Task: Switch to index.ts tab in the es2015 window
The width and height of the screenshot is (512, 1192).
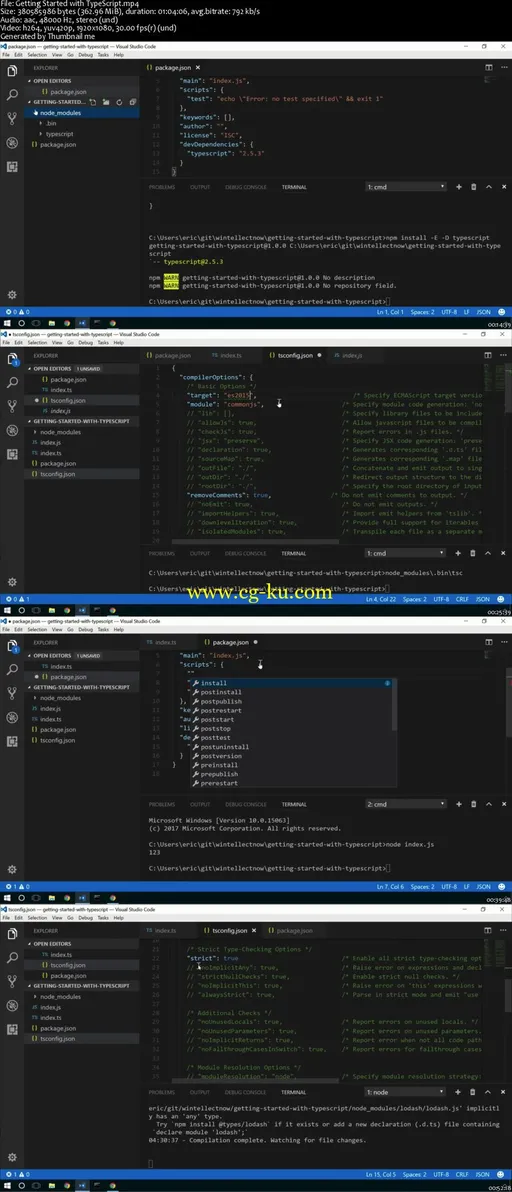Action: [226, 355]
